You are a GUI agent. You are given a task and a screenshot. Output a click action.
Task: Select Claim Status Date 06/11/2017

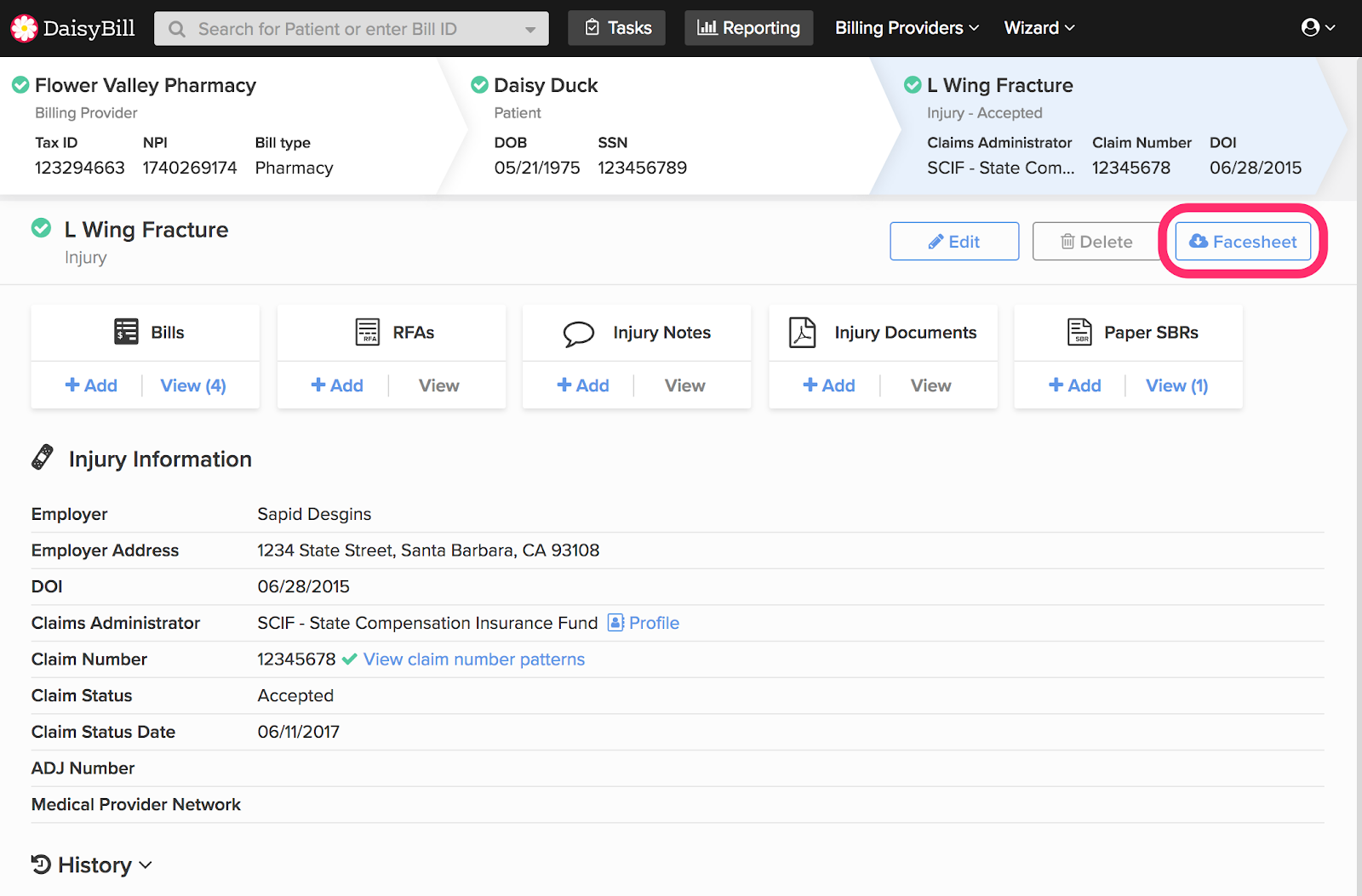point(298,732)
